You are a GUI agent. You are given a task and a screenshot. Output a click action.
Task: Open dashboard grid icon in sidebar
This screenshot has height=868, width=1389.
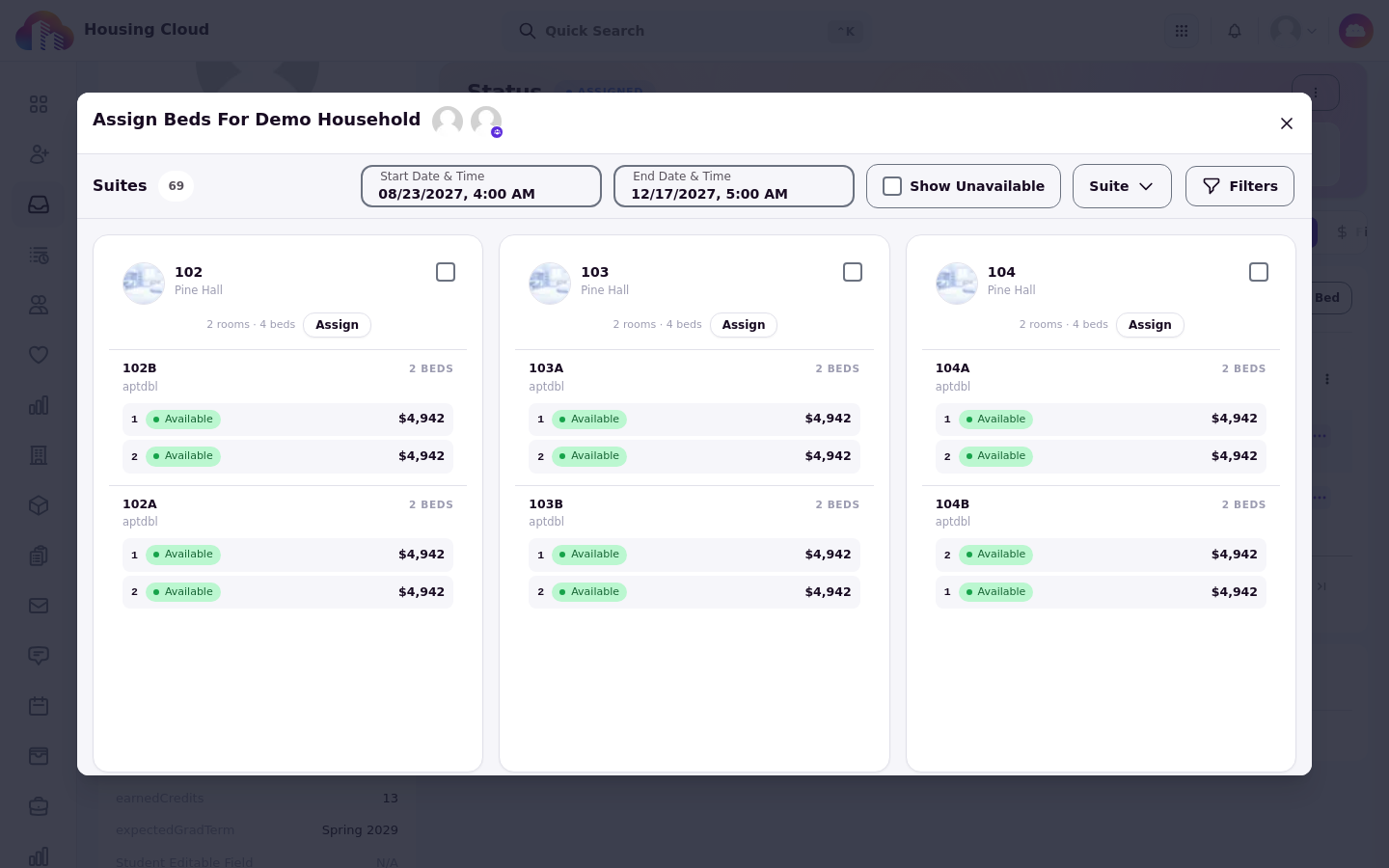point(39,104)
